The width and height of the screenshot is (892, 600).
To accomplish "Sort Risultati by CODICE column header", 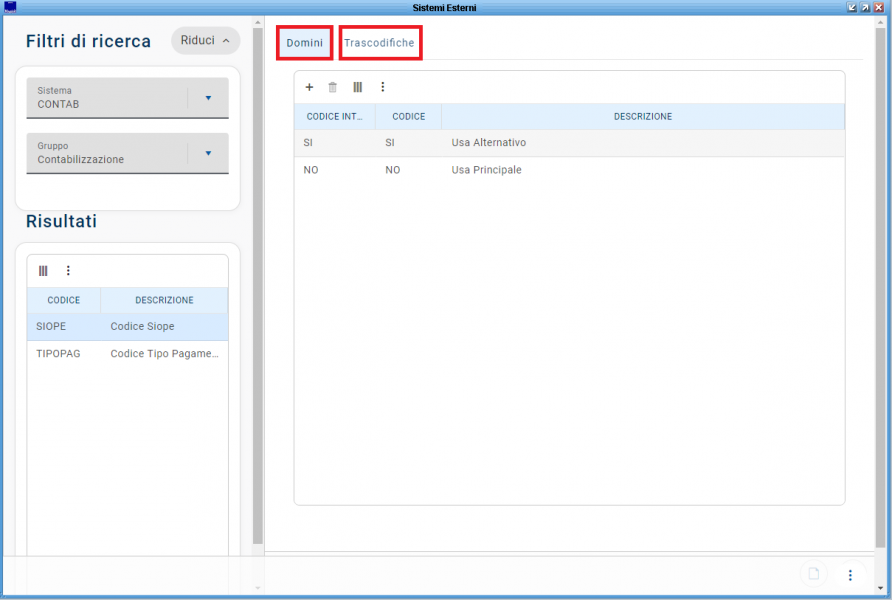I will pos(64,300).
